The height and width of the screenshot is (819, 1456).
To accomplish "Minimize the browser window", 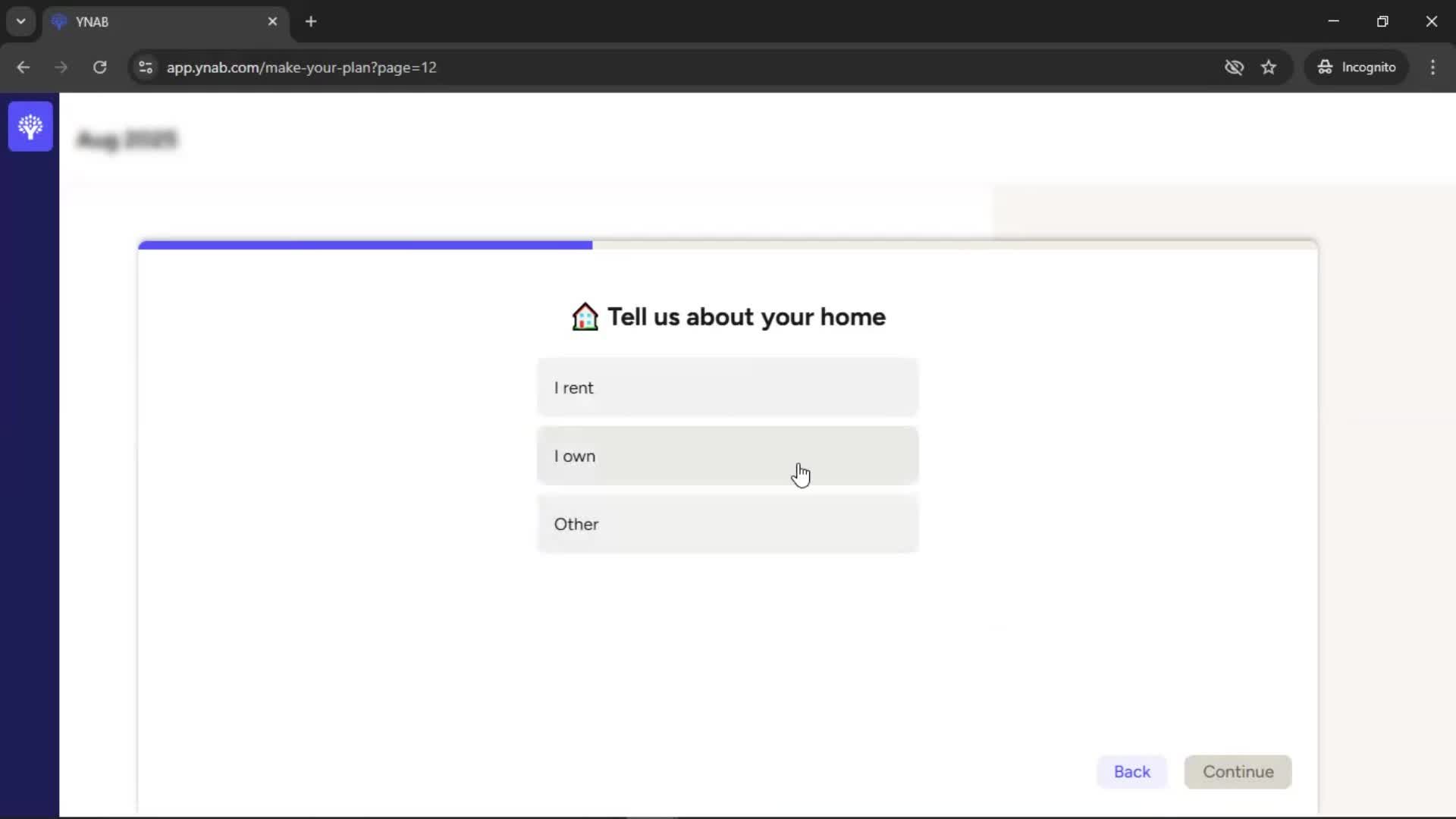I will [1334, 22].
